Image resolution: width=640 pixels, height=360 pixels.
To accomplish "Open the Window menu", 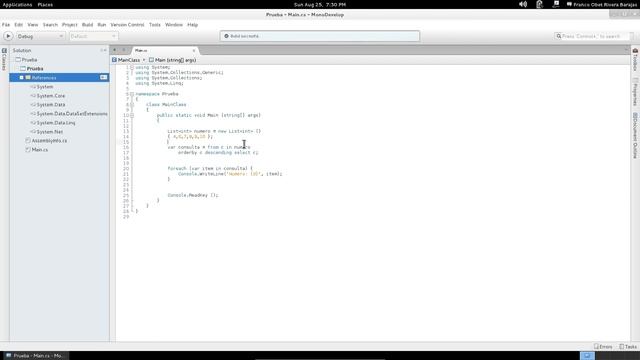I will click(174, 25).
